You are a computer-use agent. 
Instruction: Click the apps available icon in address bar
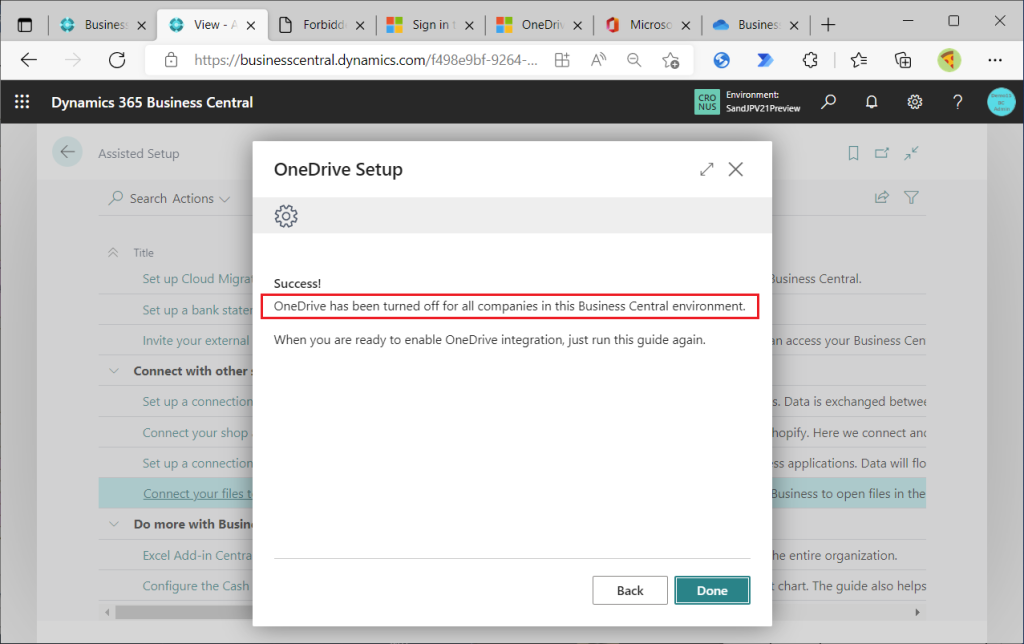562,60
